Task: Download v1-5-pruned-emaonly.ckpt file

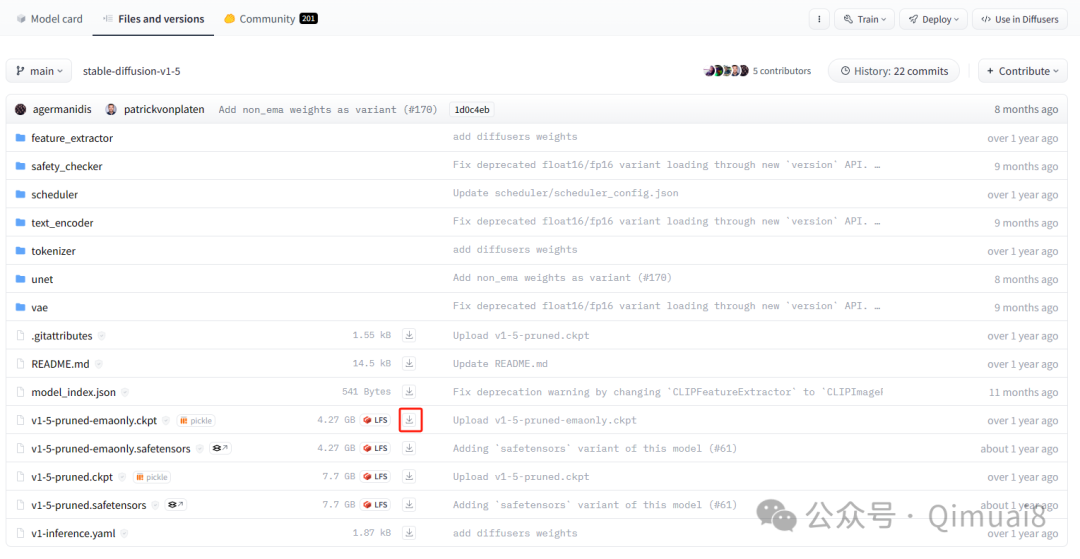Action: pyautogui.click(x=409, y=420)
